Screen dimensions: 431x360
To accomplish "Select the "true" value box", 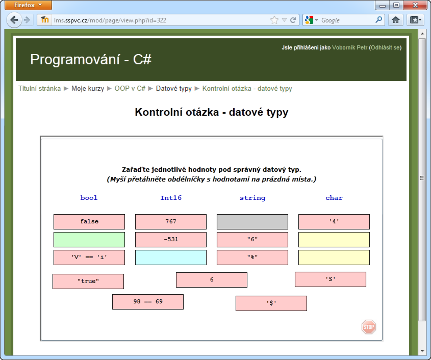I will [x=88, y=281].
